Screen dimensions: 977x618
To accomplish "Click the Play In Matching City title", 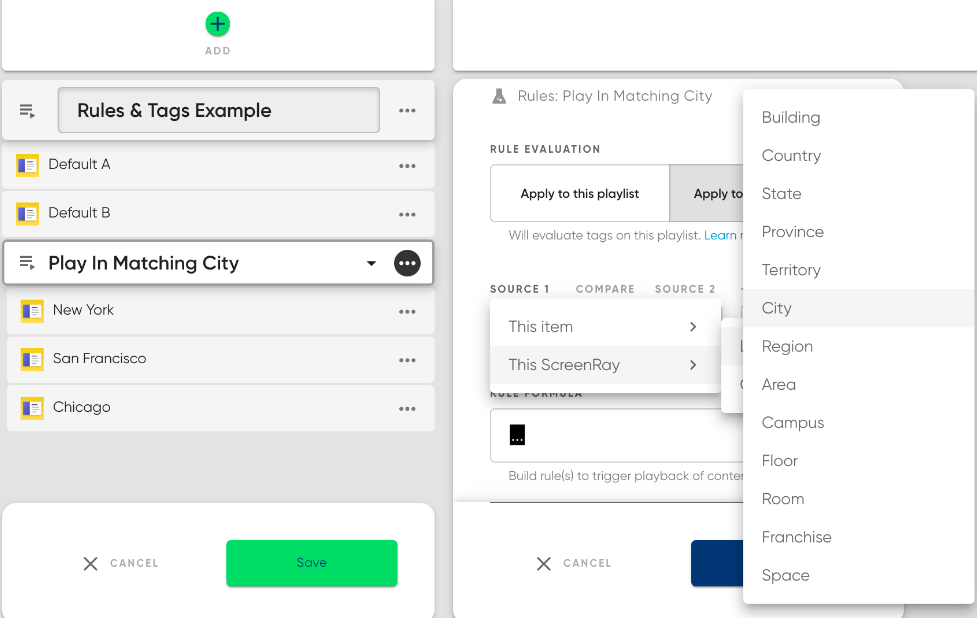I will pyautogui.click(x=143, y=263).
